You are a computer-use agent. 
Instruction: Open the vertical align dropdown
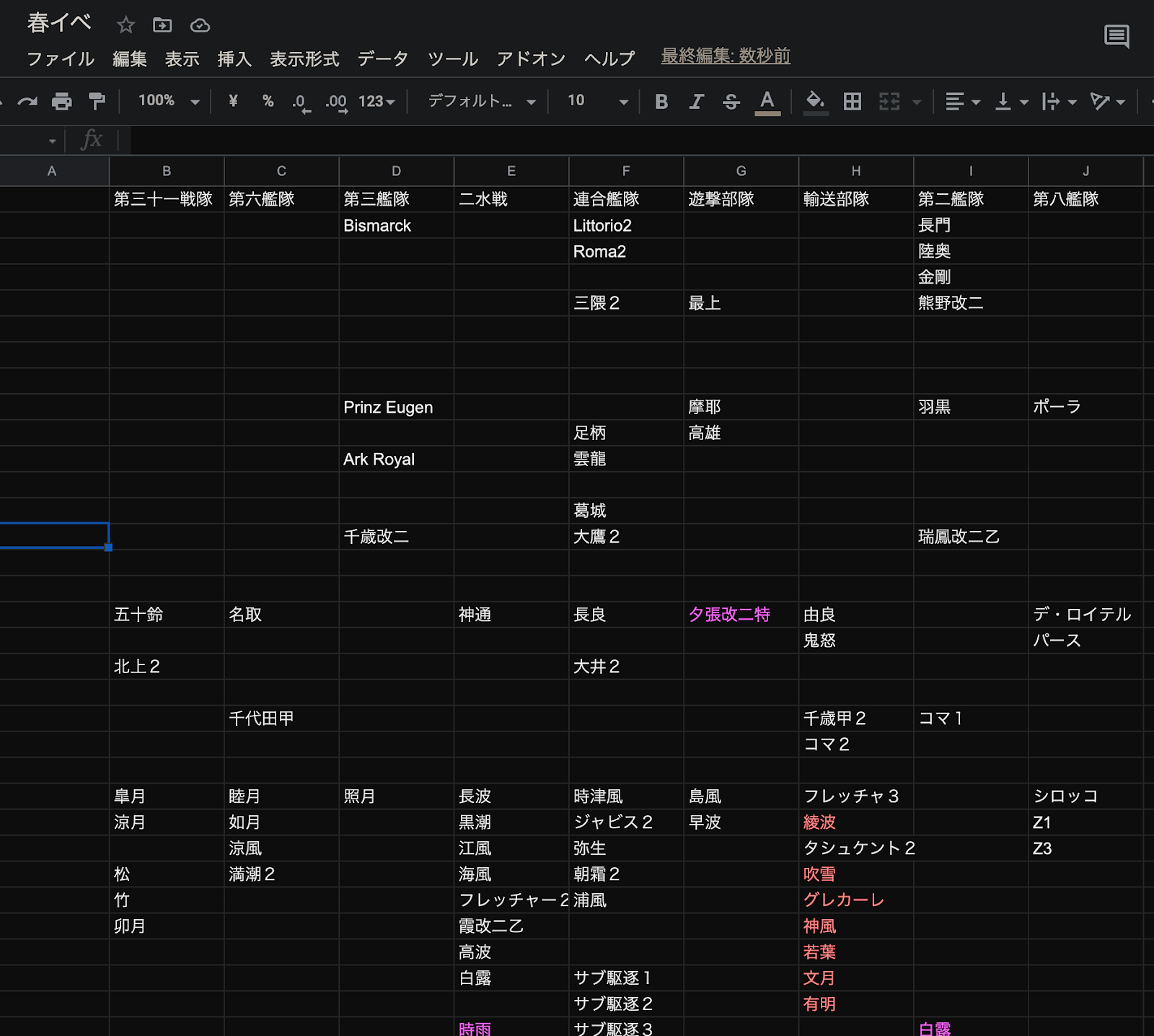tap(1011, 102)
